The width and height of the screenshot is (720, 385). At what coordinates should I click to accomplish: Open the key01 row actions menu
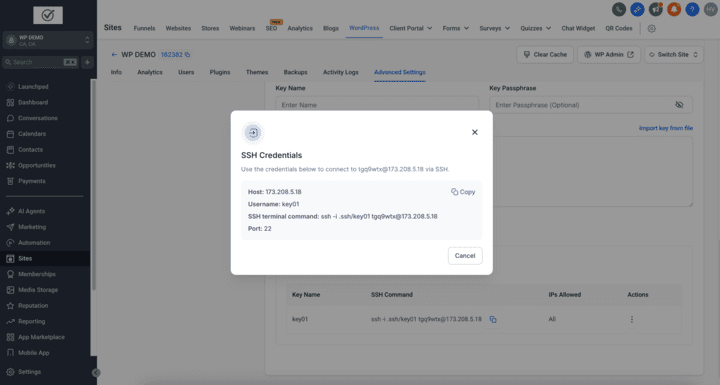click(632, 319)
